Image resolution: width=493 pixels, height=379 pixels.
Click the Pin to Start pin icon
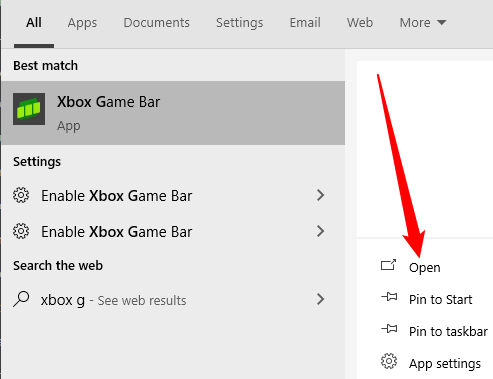point(389,297)
